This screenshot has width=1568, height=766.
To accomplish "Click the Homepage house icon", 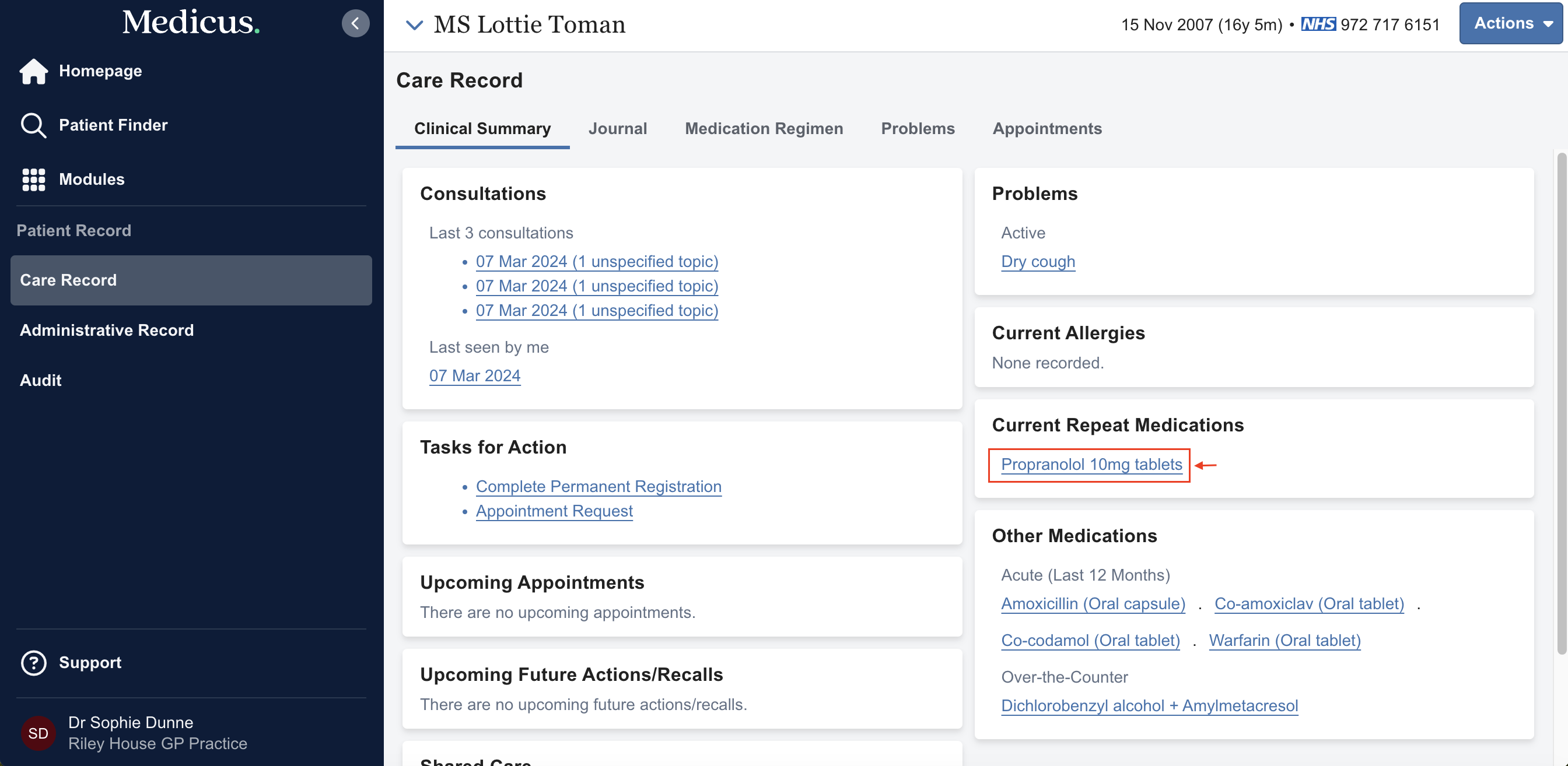I will pos(33,71).
